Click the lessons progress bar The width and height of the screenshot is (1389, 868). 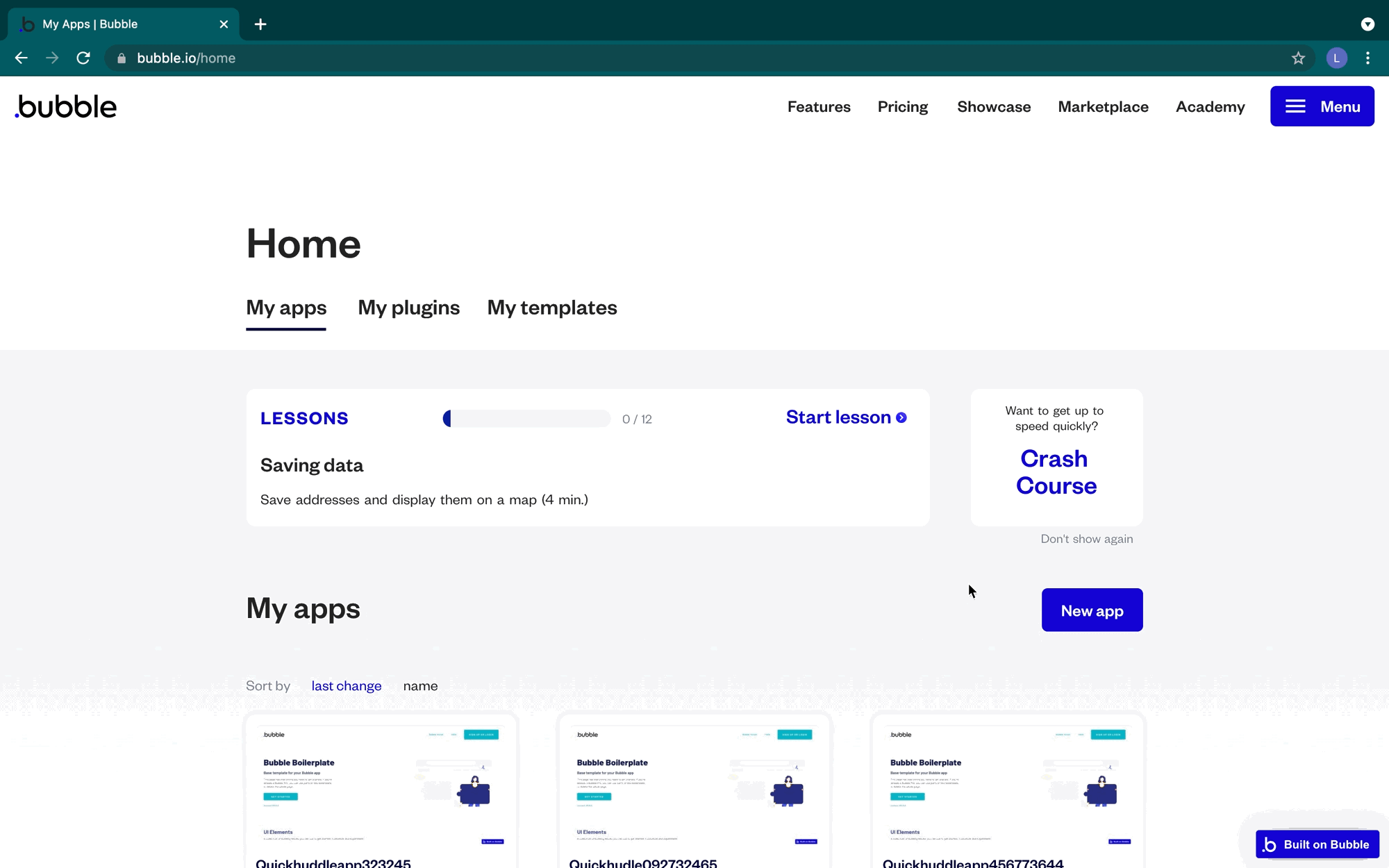[x=526, y=419]
